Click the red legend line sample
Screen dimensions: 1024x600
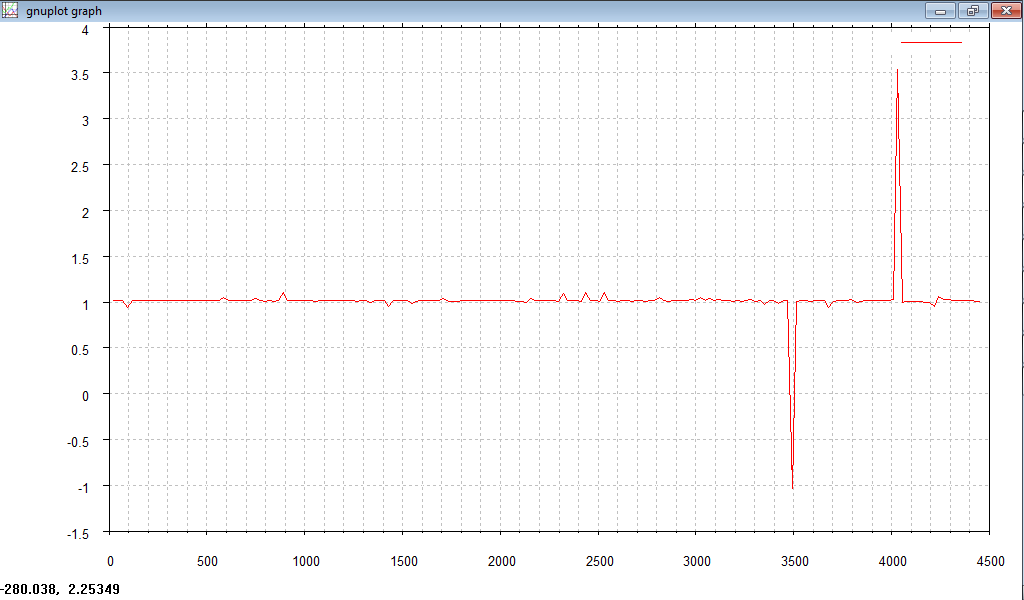pos(931,42)
